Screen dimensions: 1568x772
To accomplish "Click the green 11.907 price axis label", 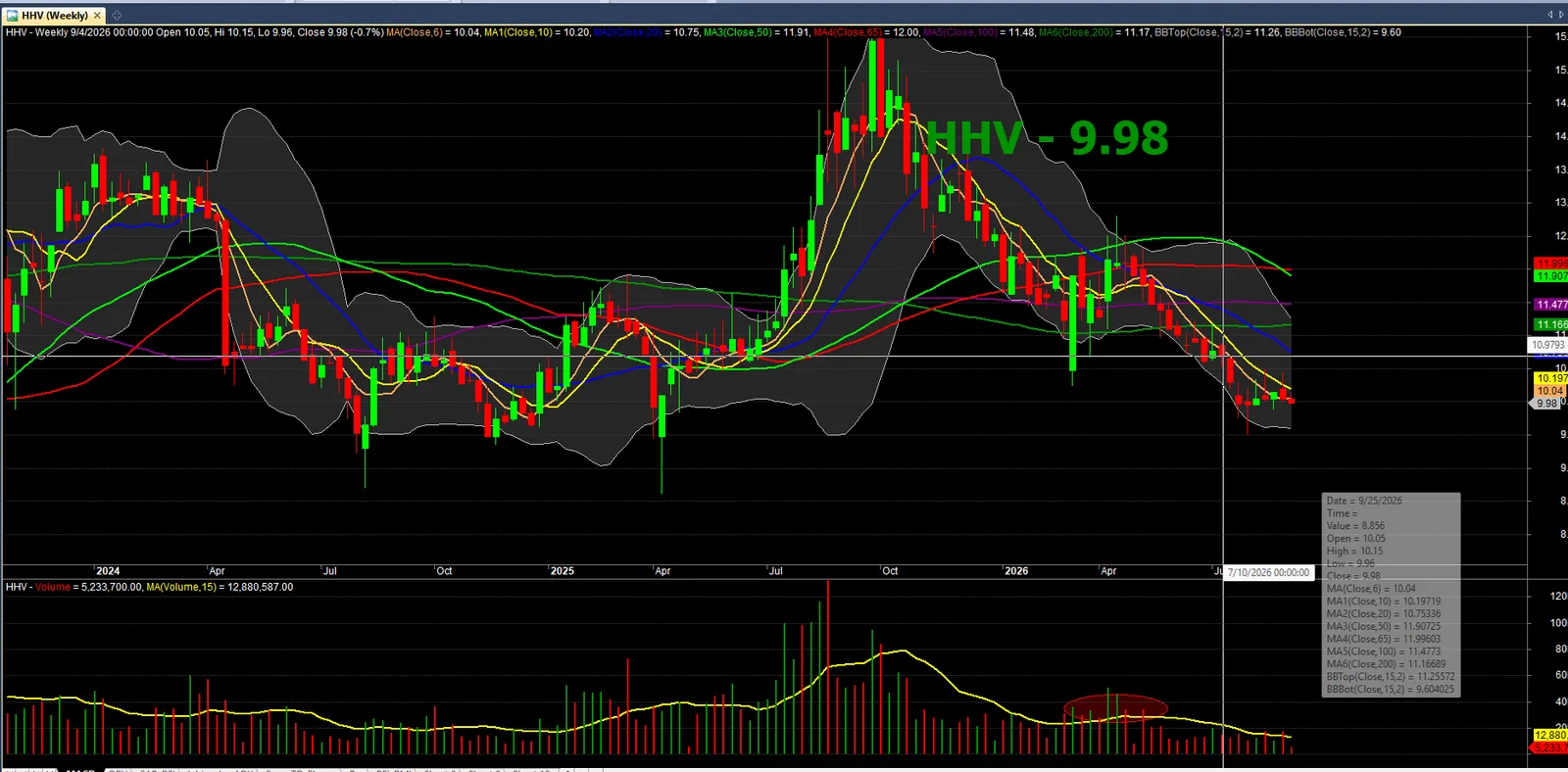I will (1550, 276).
